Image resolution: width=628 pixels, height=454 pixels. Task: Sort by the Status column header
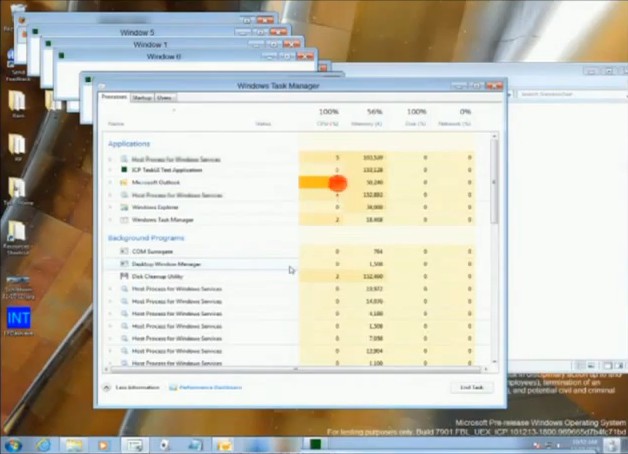(x=263, y=124)
